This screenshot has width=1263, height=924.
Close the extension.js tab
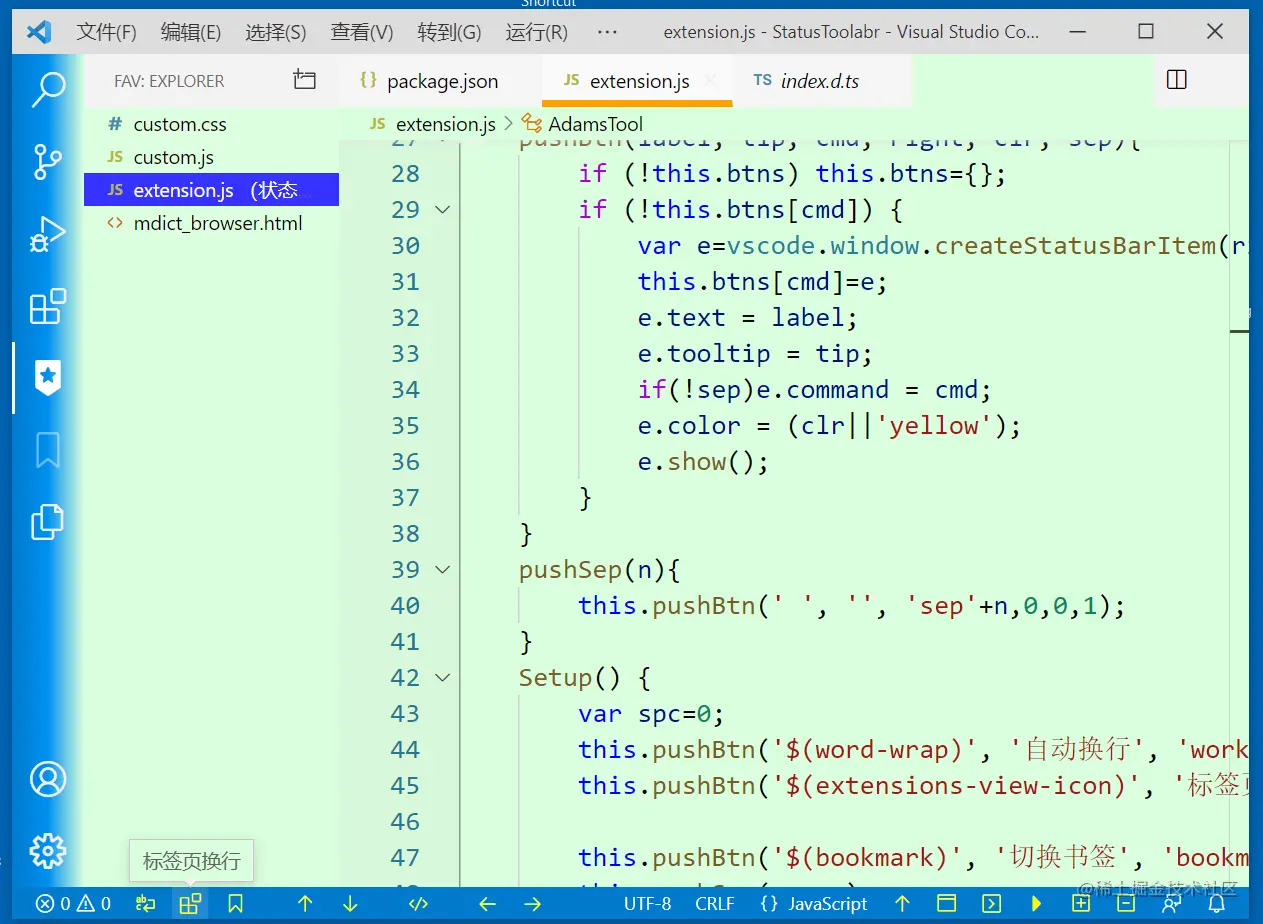point(711,81)
